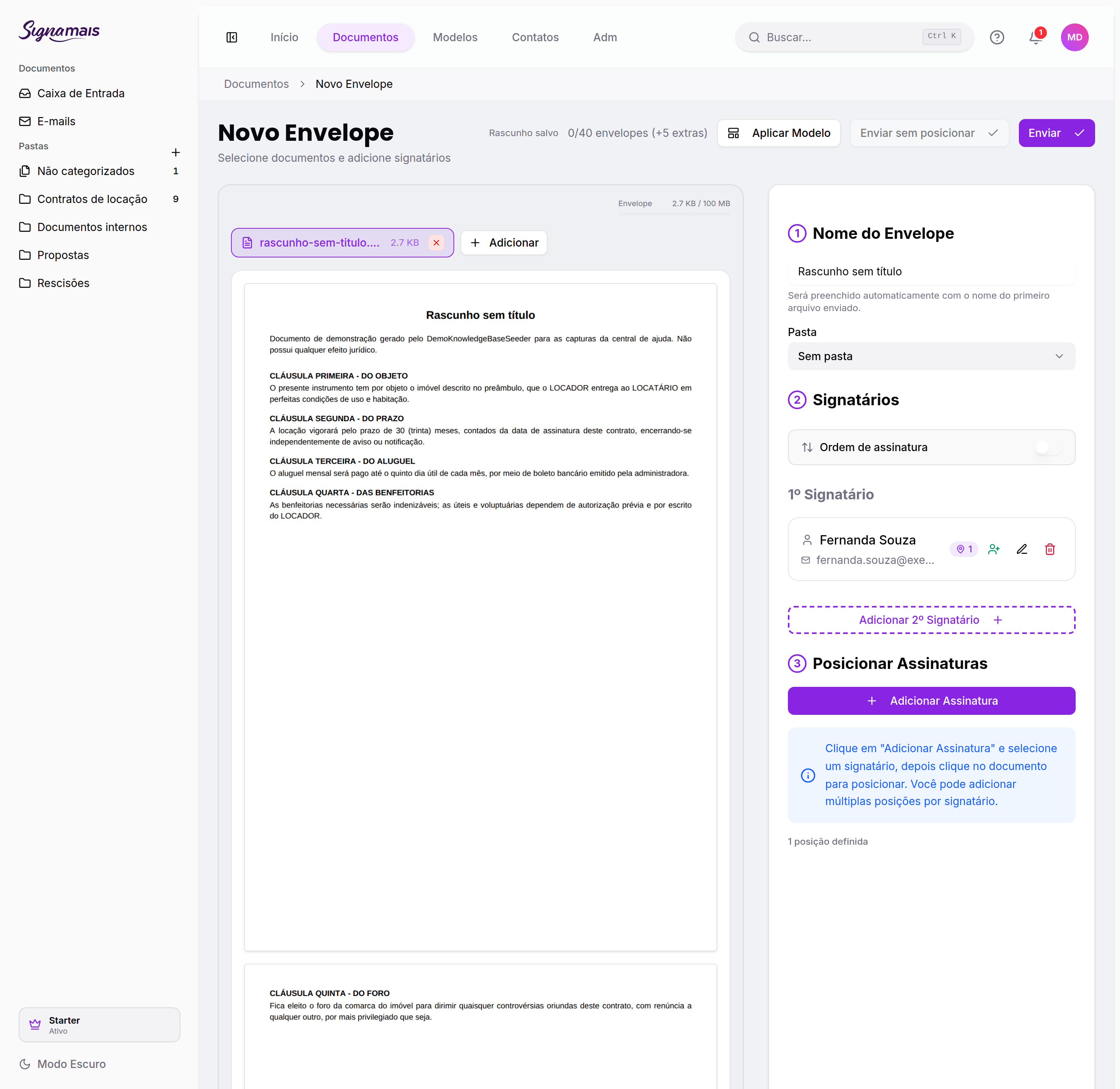Click the fernanda.souza email text
Image resolution: width=1120 pixels, height=1089 pixels.
(x=875, y=560)
